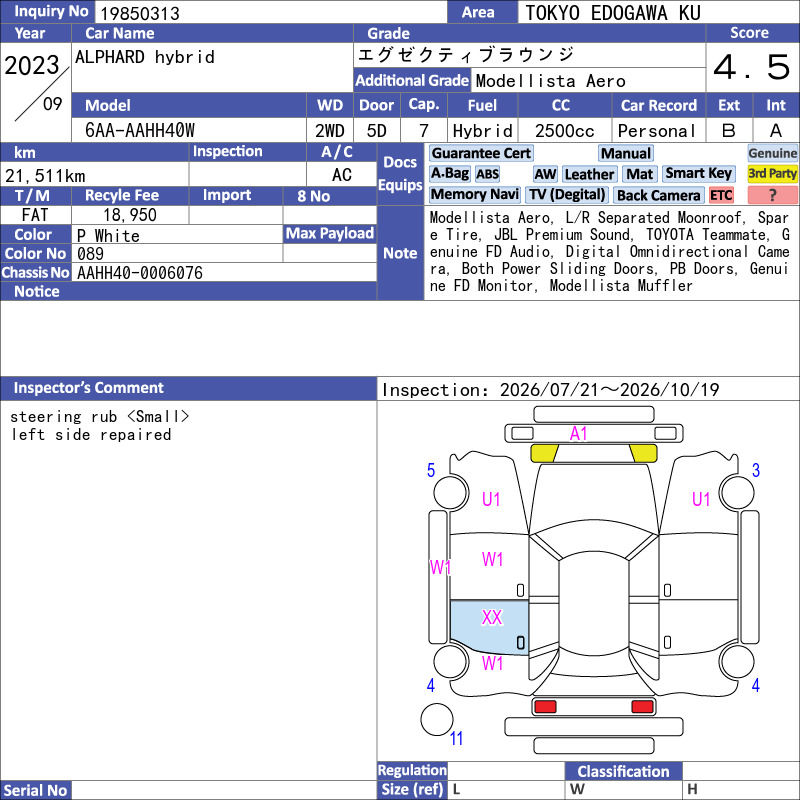Click the W1 mark on the left side sill
800x800 pixels.
point(440,567)
